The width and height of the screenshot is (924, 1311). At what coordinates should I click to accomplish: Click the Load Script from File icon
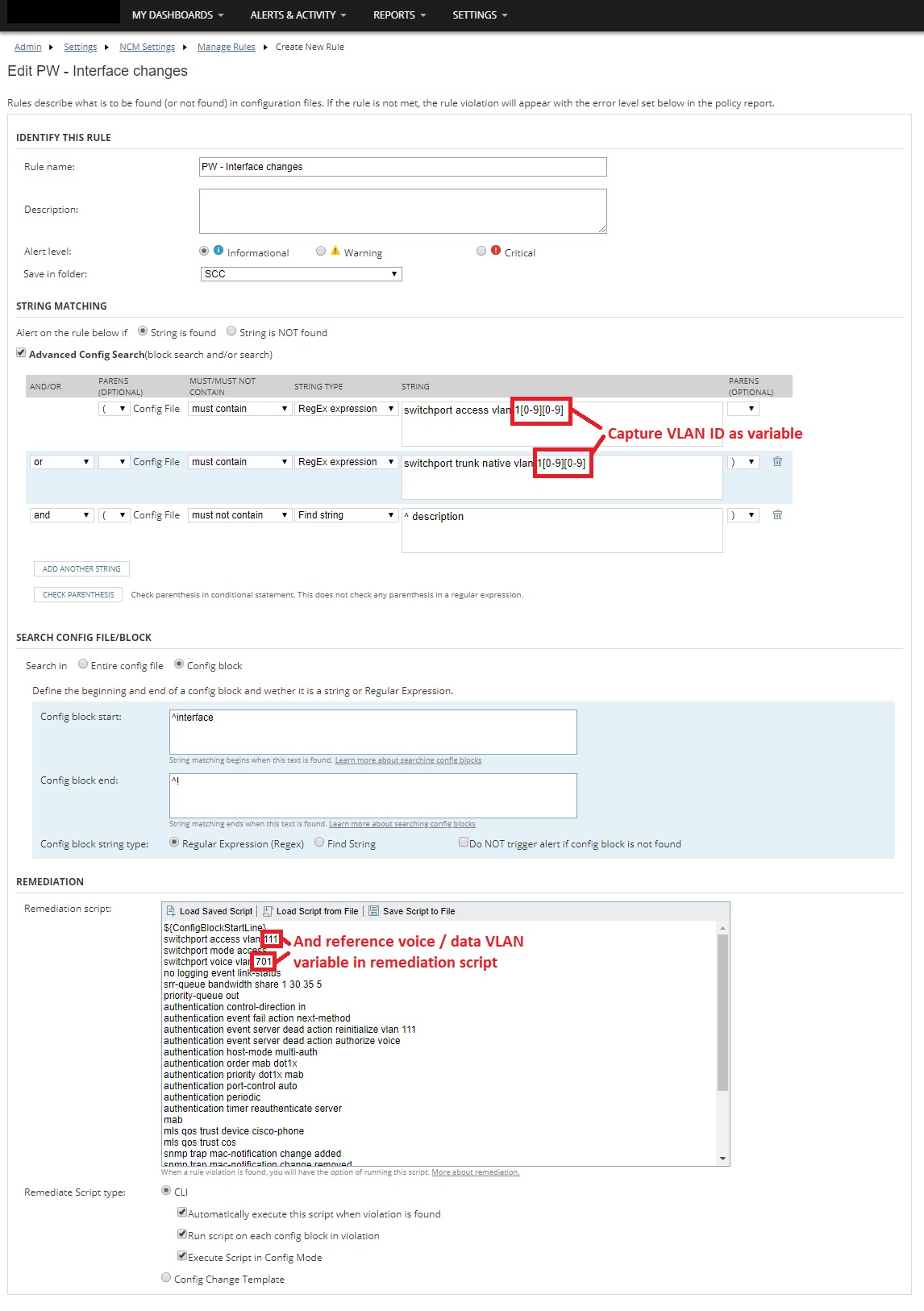pyautogui.click(x=268, y=911)
